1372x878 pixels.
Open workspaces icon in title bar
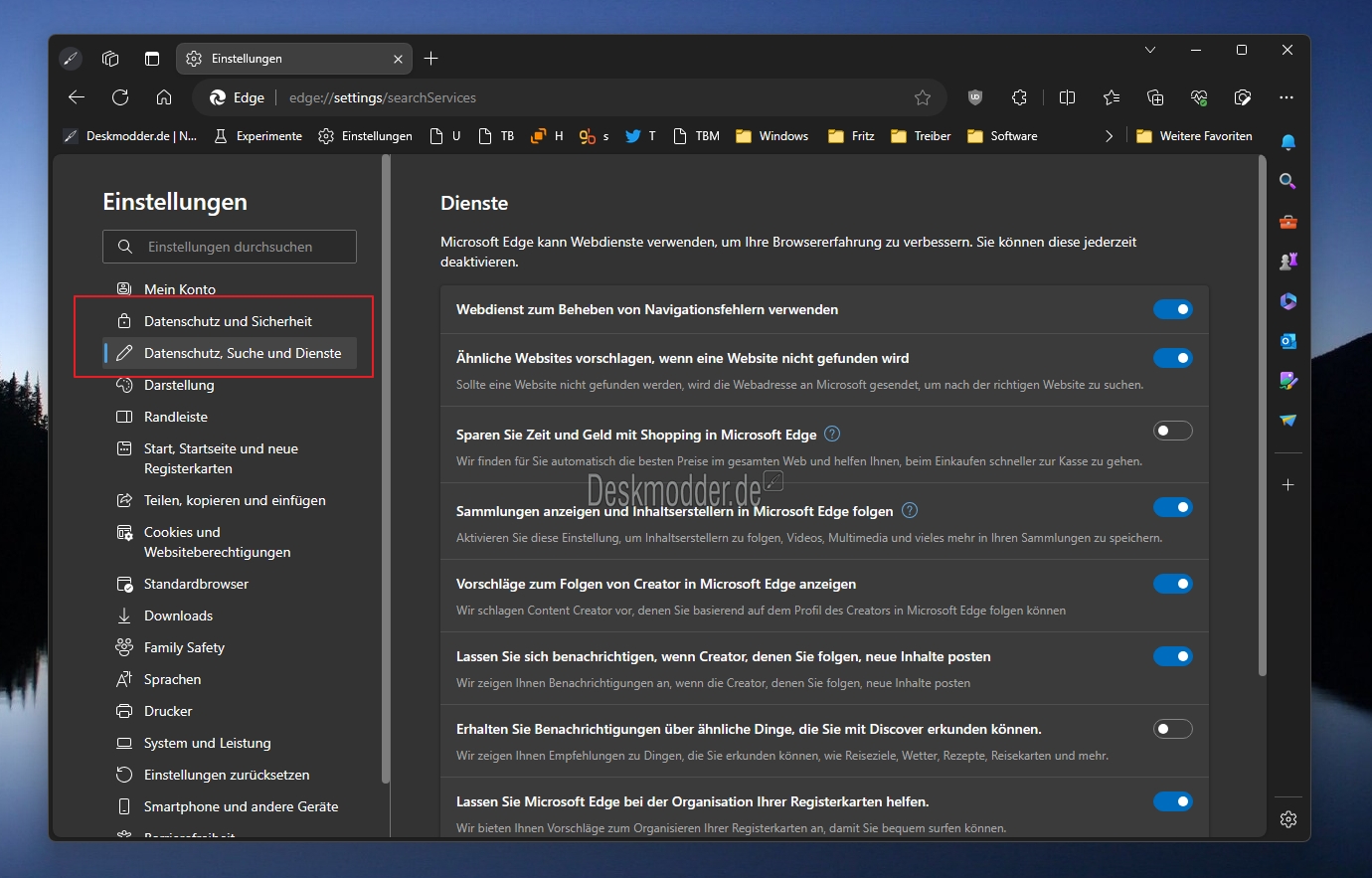click(110, 59)
